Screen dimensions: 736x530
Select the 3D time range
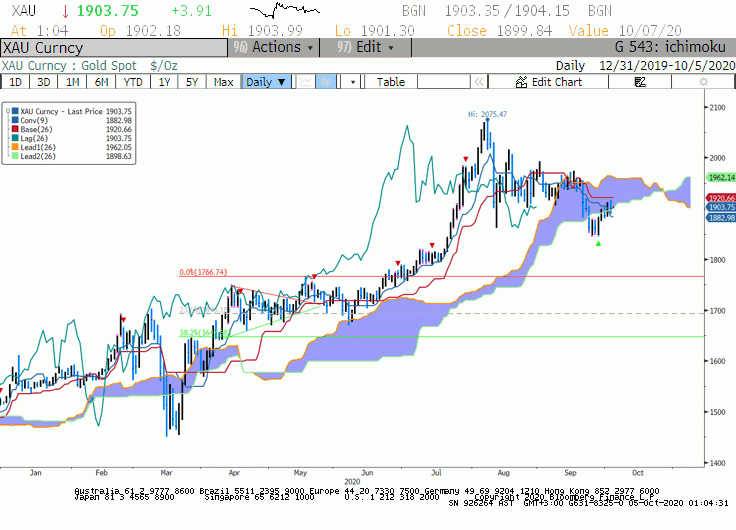[x=44, y=82]
